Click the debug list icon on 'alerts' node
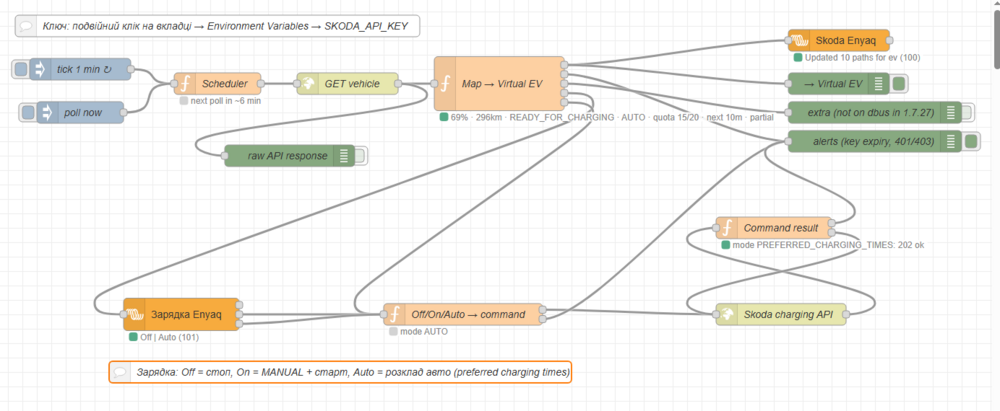 click(950, 141)
